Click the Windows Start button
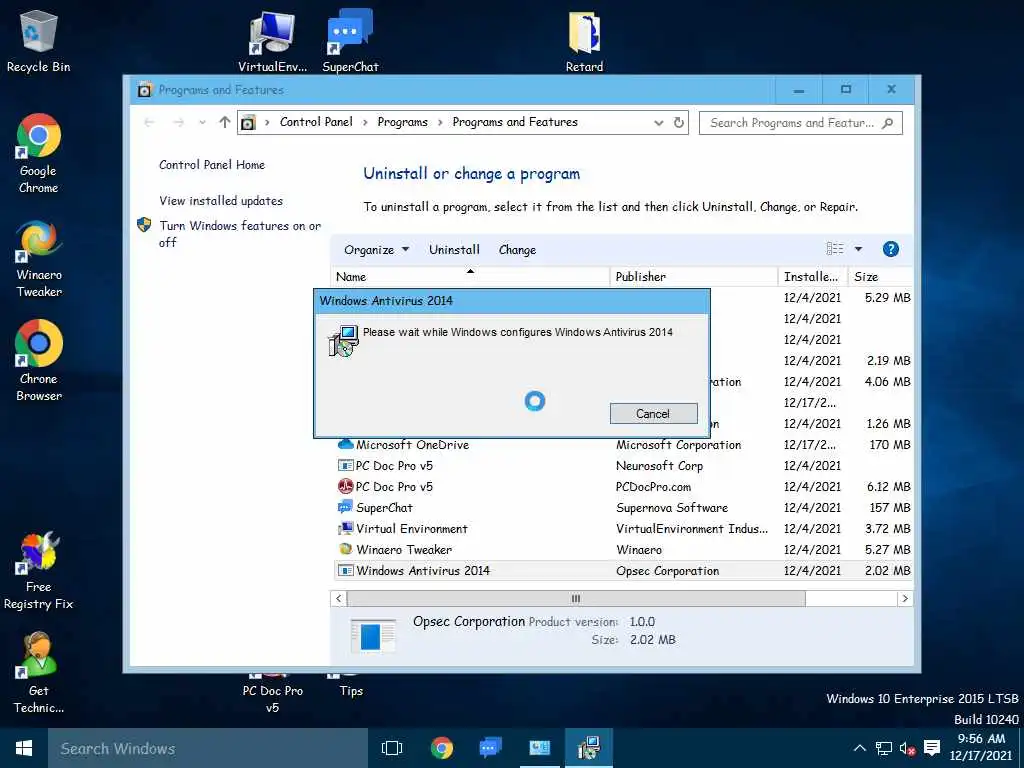1024x768 pixels. pos(24,748)
